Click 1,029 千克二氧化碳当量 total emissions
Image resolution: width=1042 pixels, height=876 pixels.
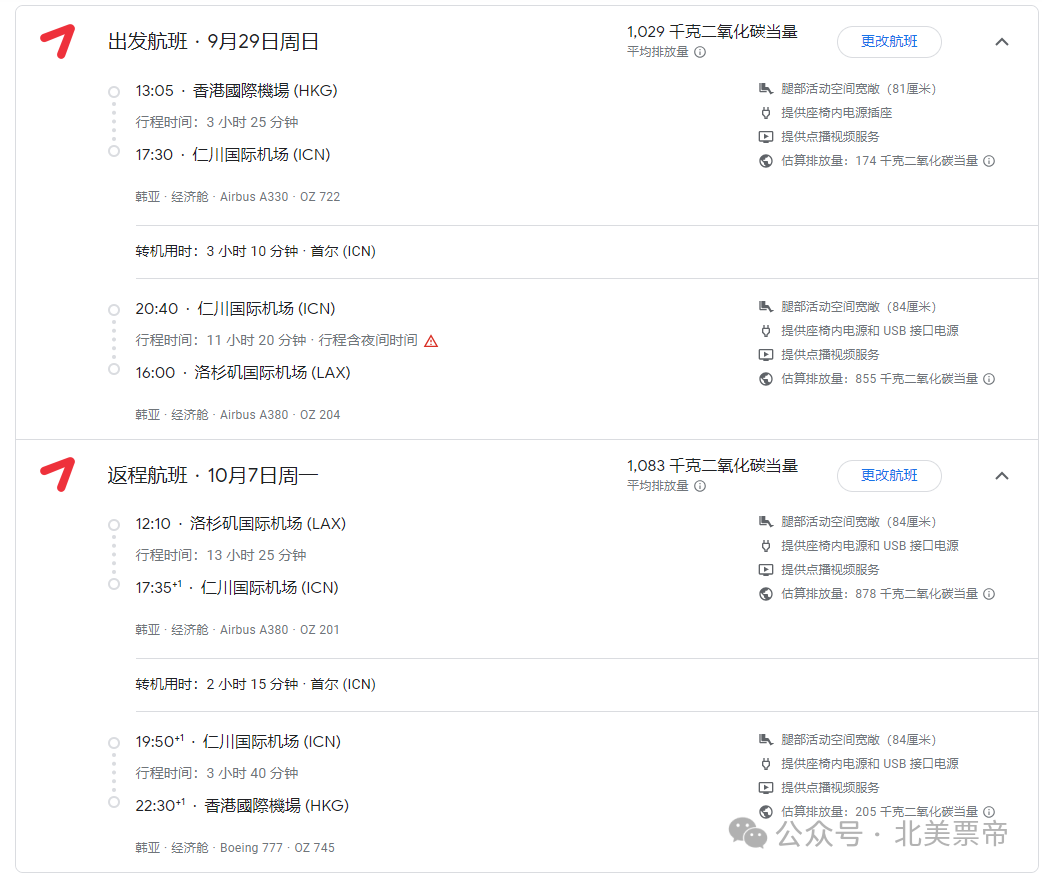(712, 31)
